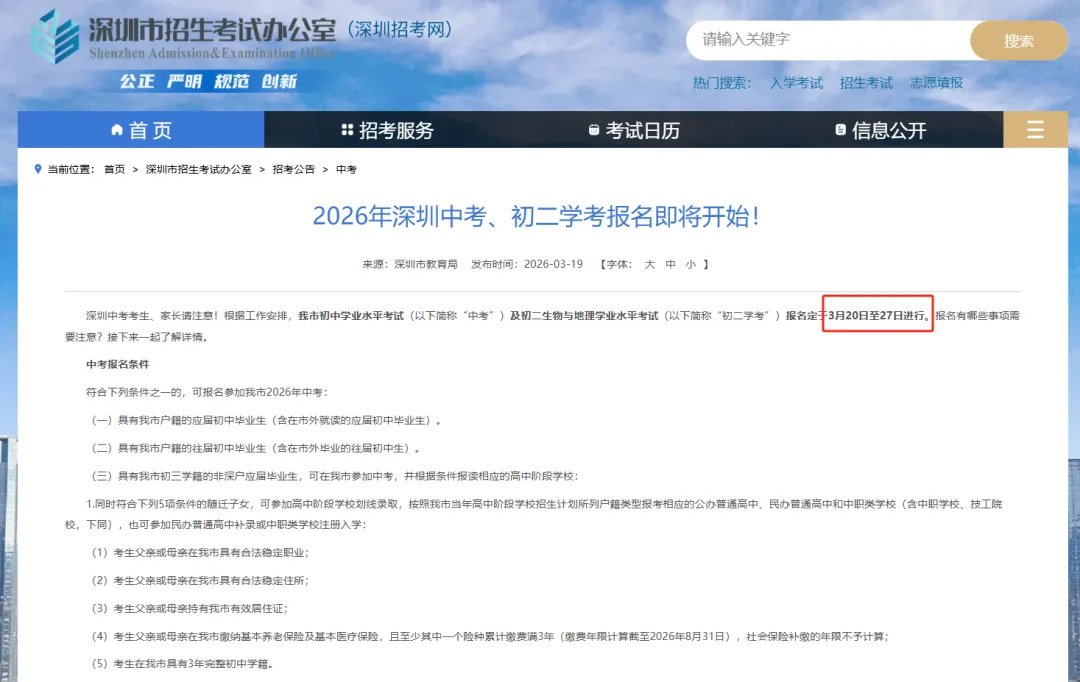Screen dimensions: 1080x682
Task: Open the orange hamburger menu icon
Action: (x=1035, y=130)
